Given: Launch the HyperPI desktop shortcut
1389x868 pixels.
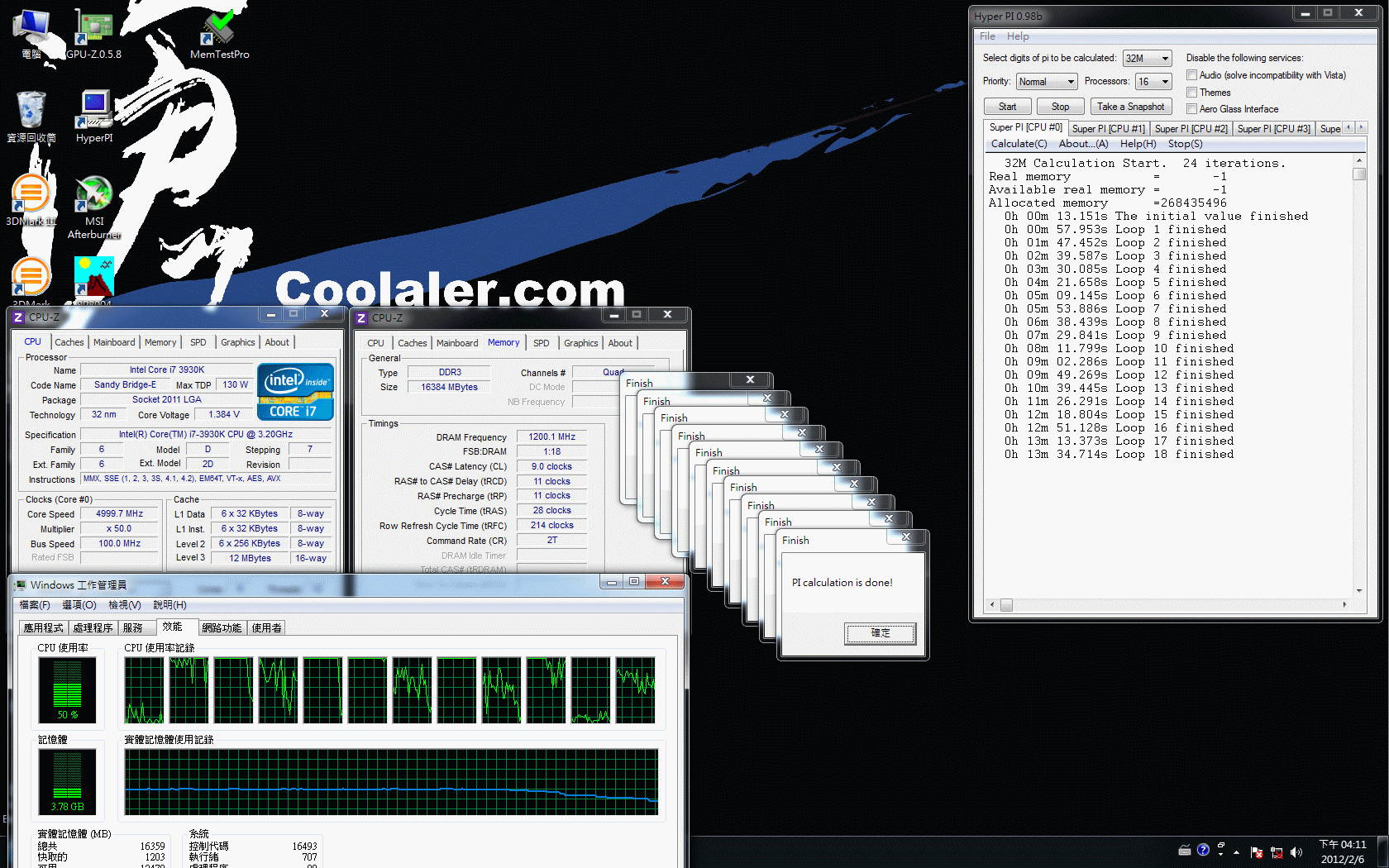Looking at the screenshot, I should point(94,116).
